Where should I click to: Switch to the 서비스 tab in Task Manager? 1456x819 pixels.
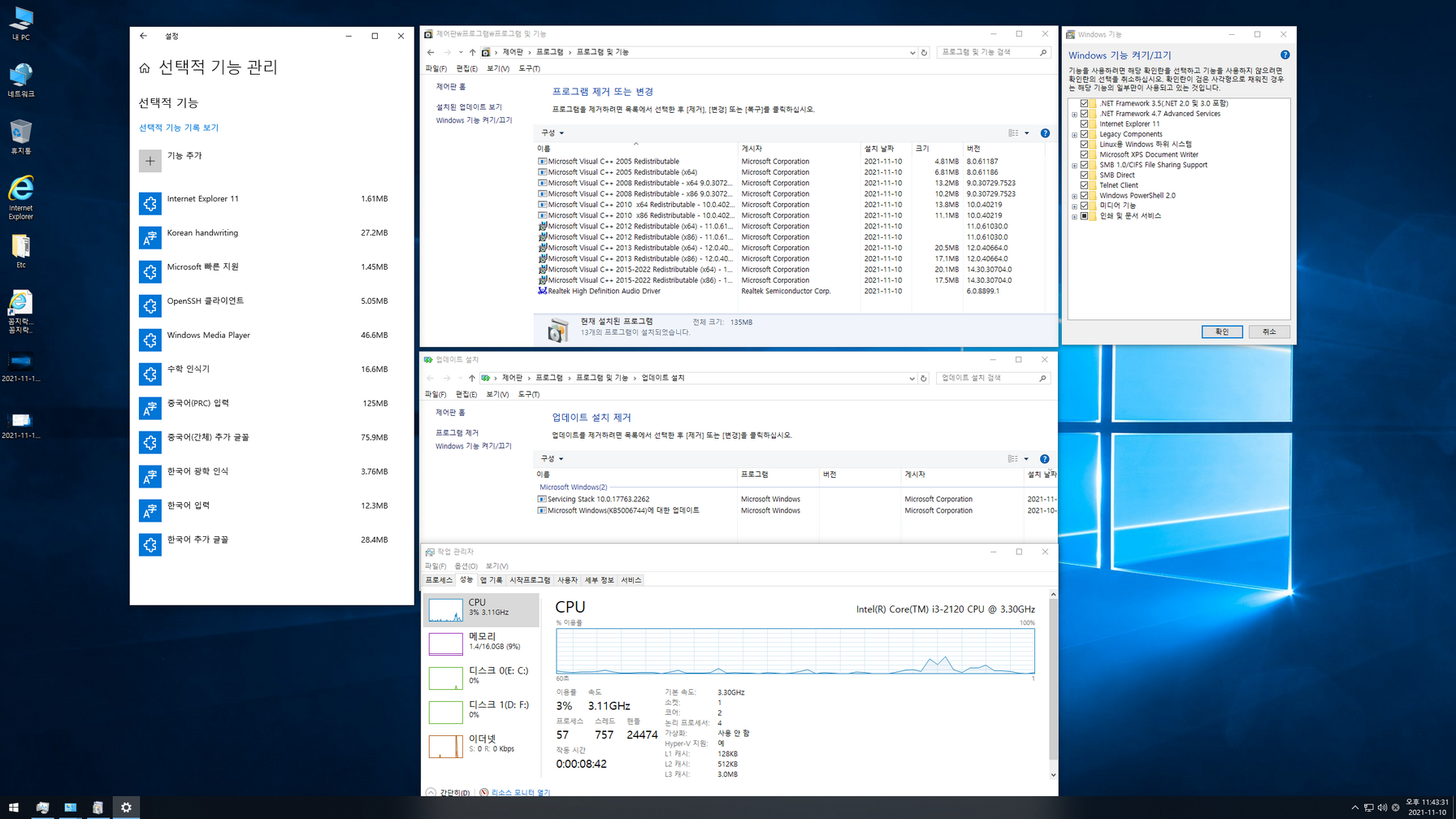(631, 580)
